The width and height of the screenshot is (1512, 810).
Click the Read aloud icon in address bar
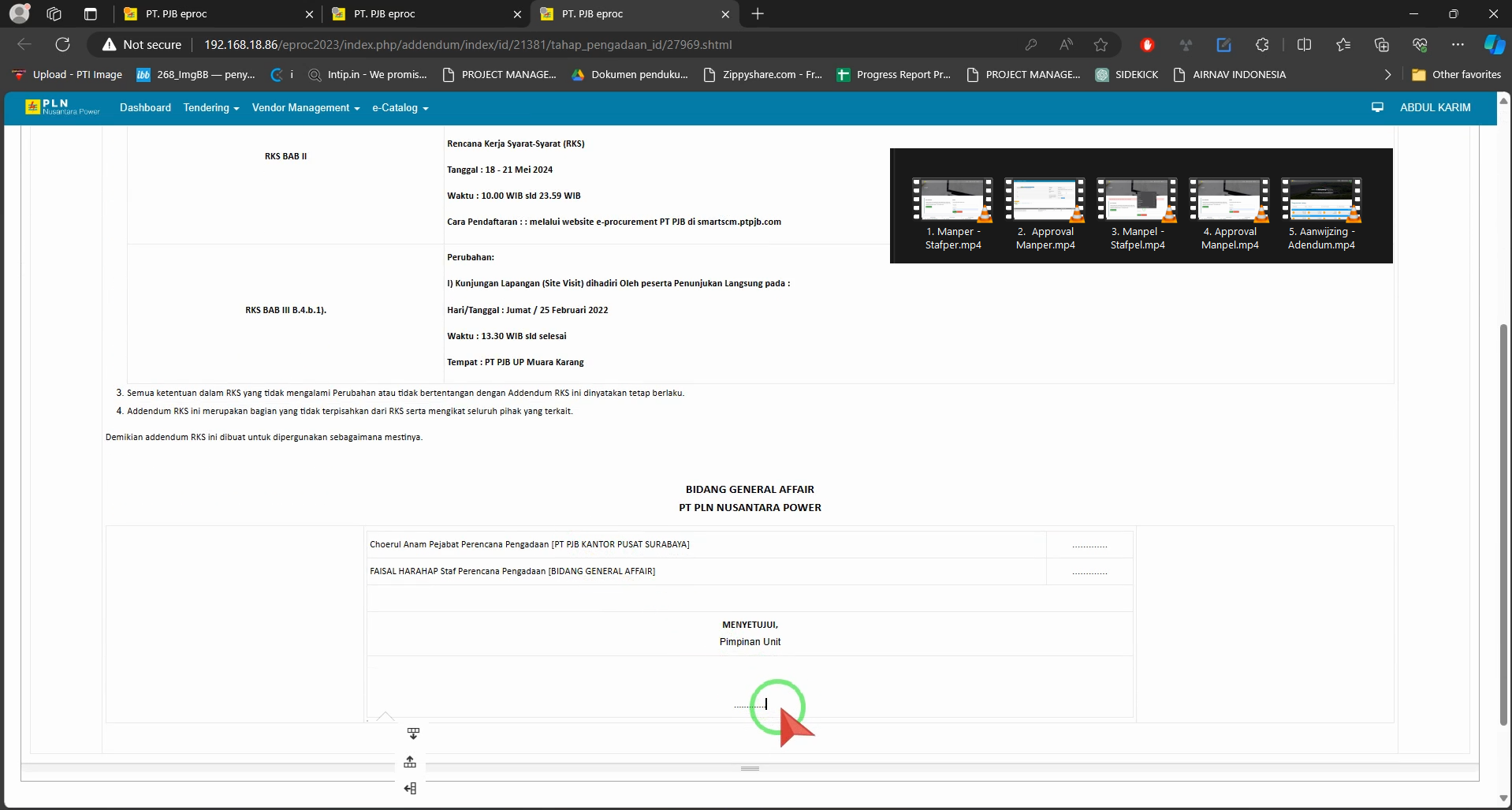click(1066, 45)
